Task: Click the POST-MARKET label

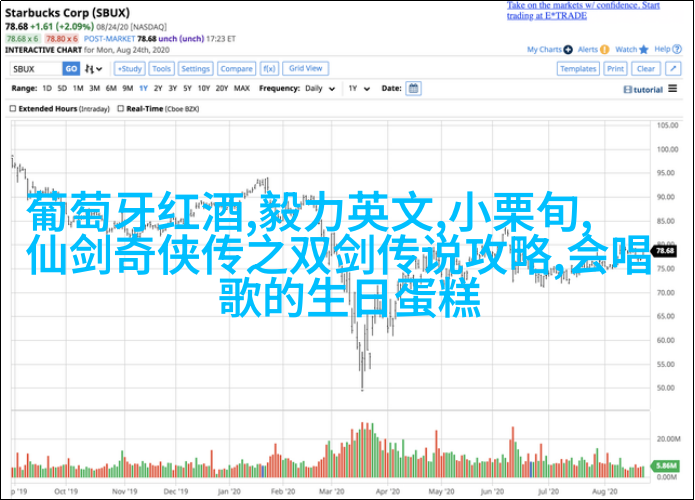Action: pos(109,39)
